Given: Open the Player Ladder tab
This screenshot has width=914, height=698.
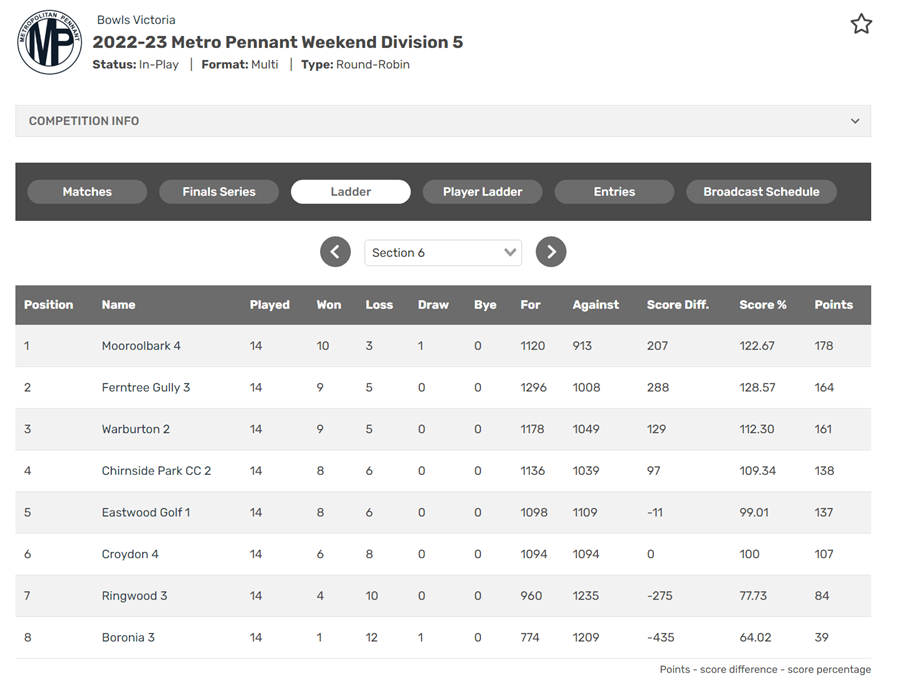Looking at the screenshot, I should (x=482, y=192).
